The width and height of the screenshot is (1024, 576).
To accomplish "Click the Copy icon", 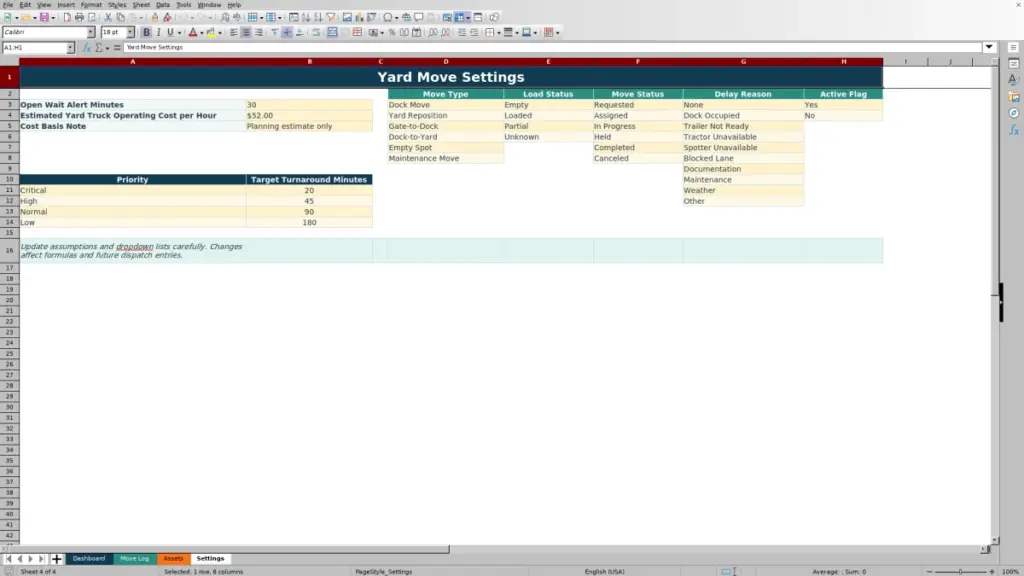I will point(120,17).
